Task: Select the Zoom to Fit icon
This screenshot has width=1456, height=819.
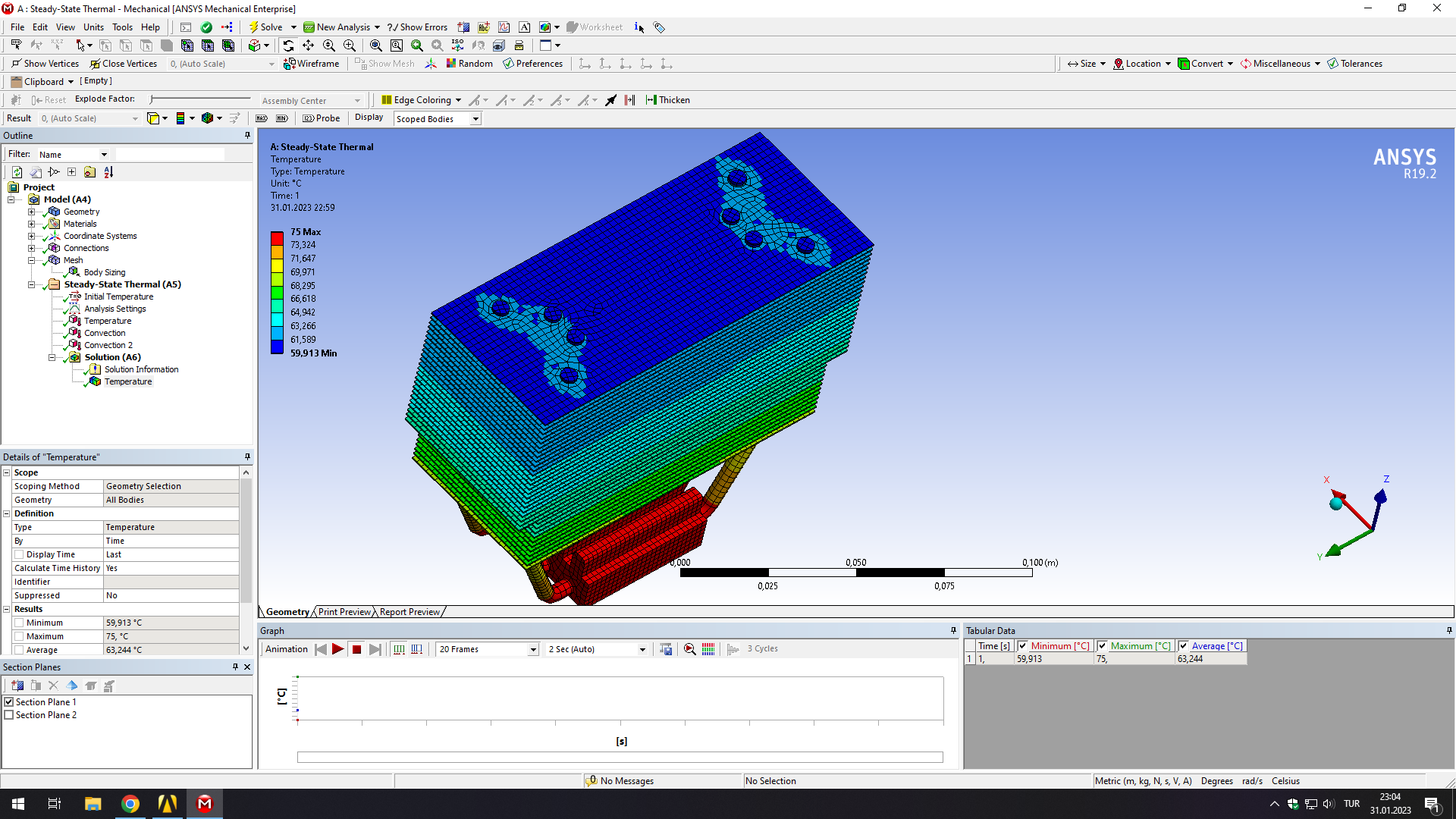Action: click(375, 45)
